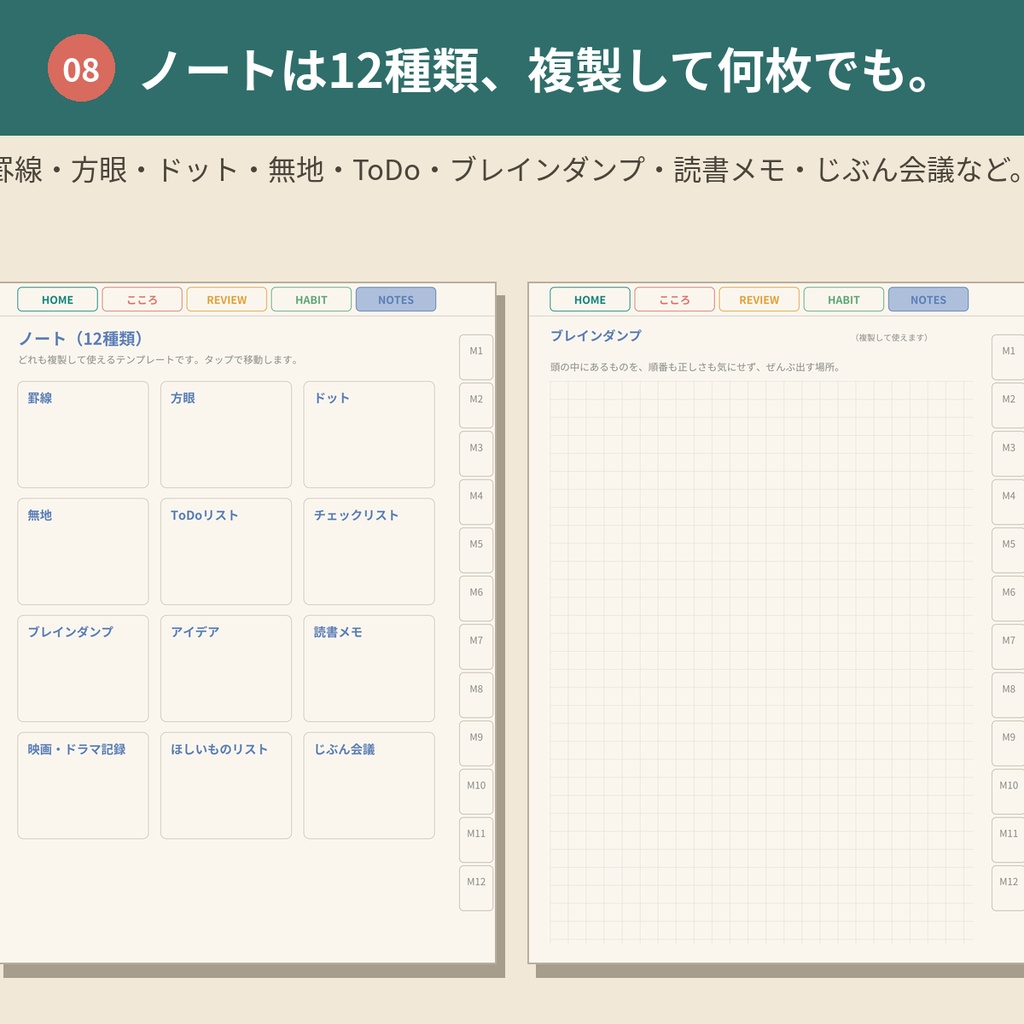The height and width of the screenshot is (1024, 1024).
Task: Click the 頭の中にあるものを description line
Action: [x=695, y=367]
